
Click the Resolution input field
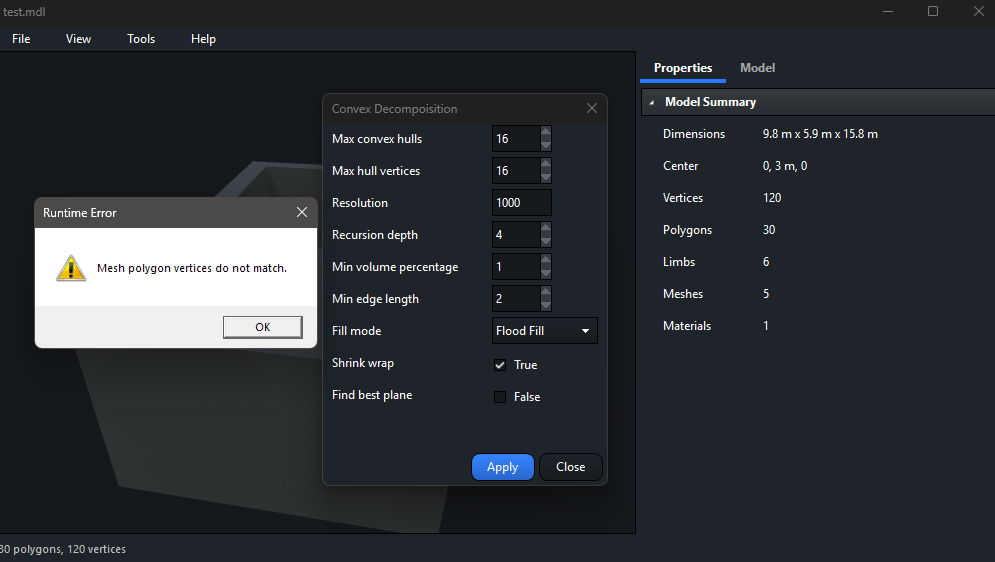point(521,203)
